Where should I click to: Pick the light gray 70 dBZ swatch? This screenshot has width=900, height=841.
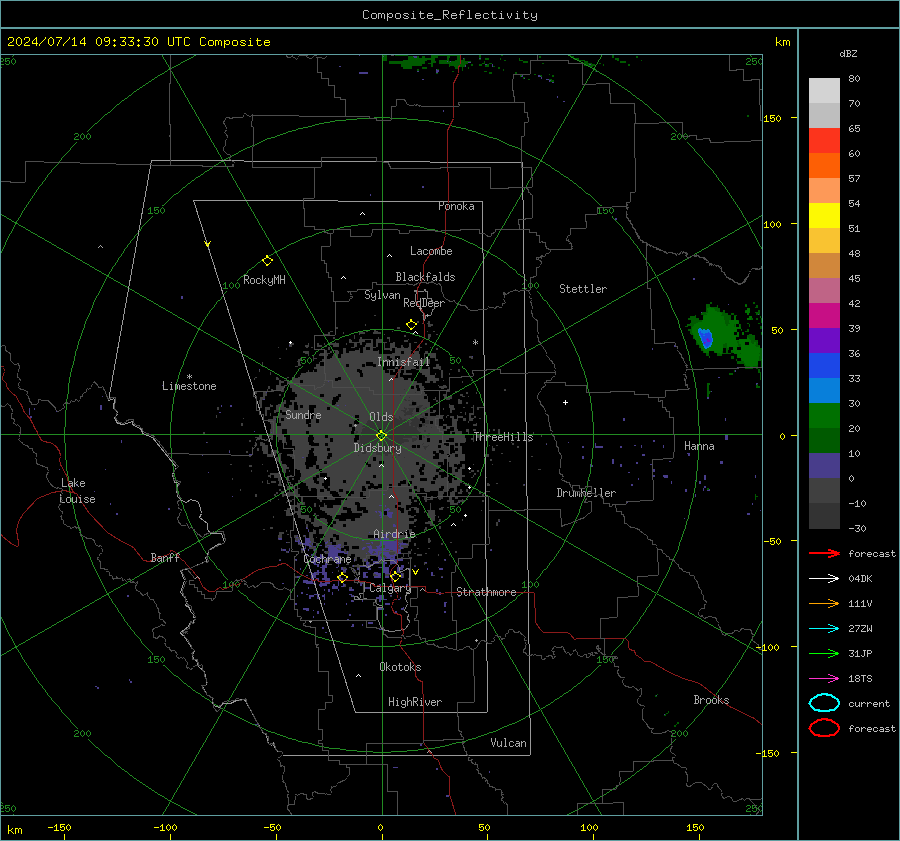824,91
